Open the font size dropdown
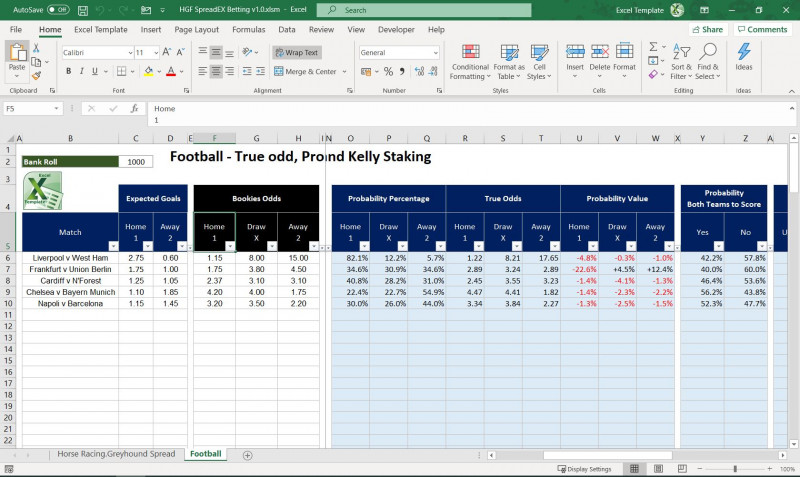 (156, 53)
